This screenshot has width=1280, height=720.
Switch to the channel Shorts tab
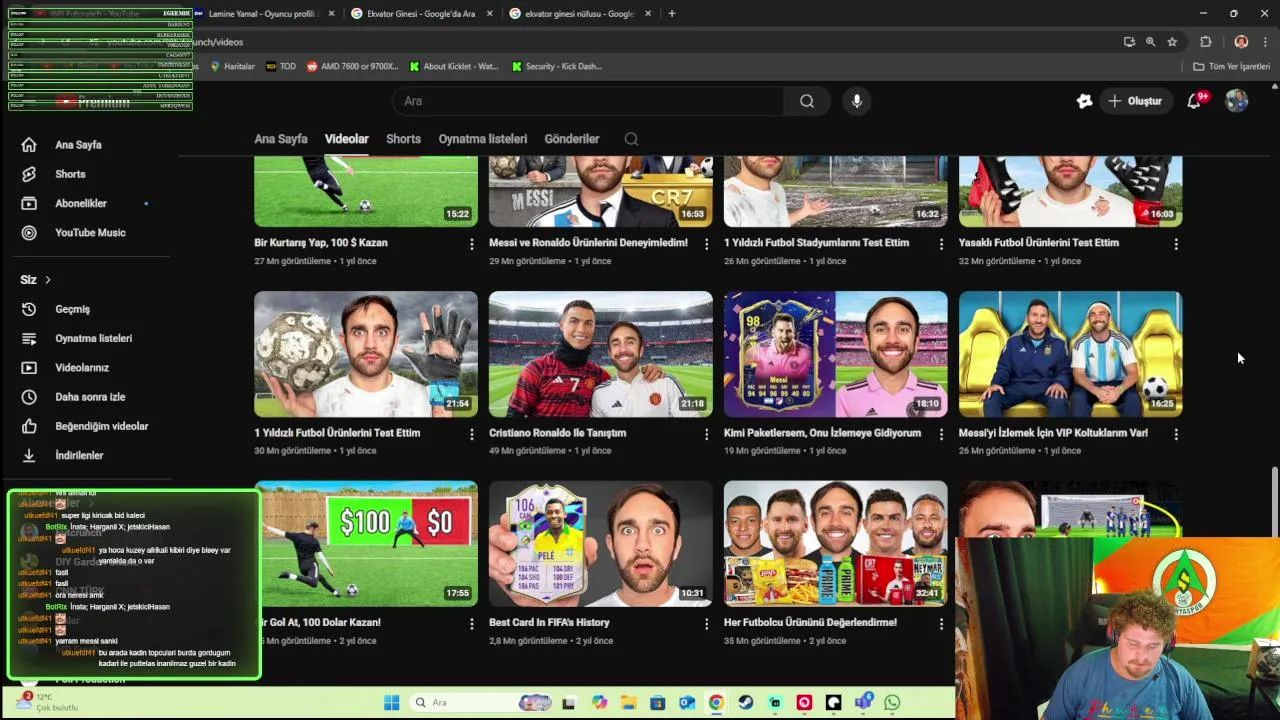click(403, 139)
